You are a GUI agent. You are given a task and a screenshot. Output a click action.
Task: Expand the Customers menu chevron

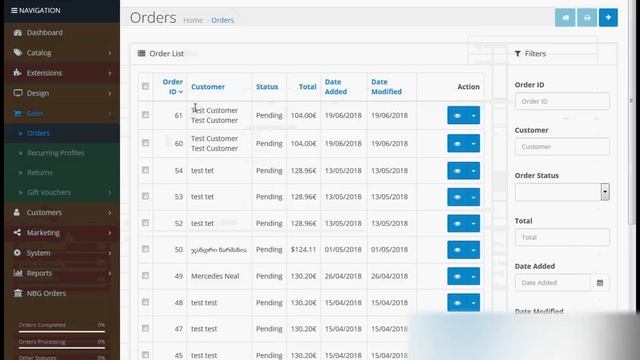point(109,213)
